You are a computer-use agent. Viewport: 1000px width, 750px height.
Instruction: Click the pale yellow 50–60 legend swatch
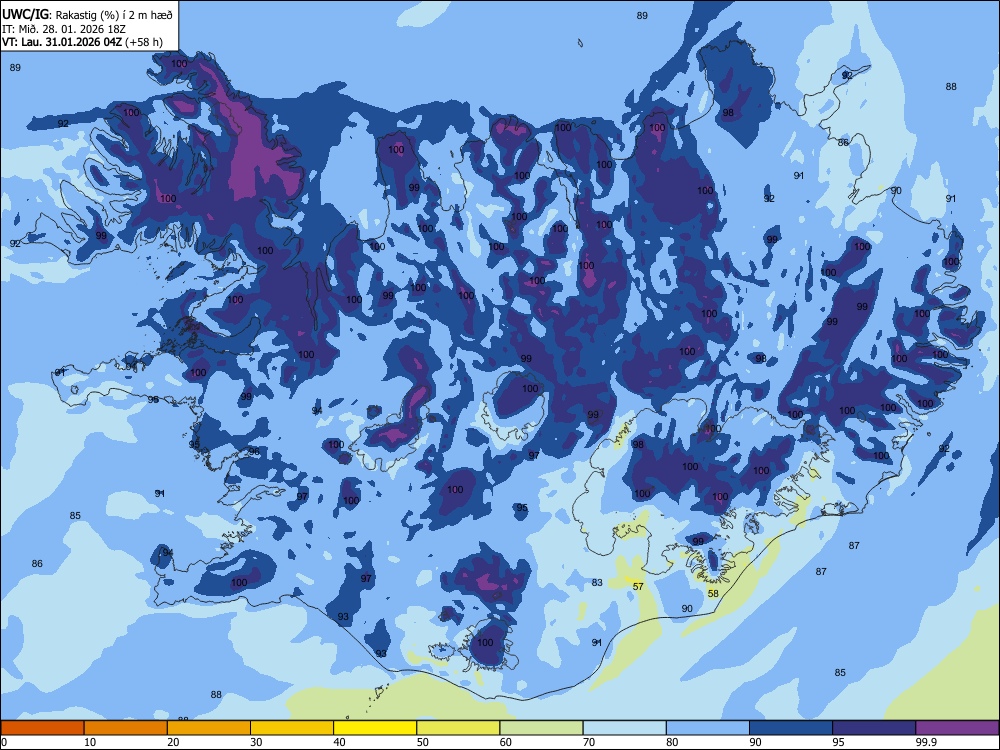click(458, 728)
